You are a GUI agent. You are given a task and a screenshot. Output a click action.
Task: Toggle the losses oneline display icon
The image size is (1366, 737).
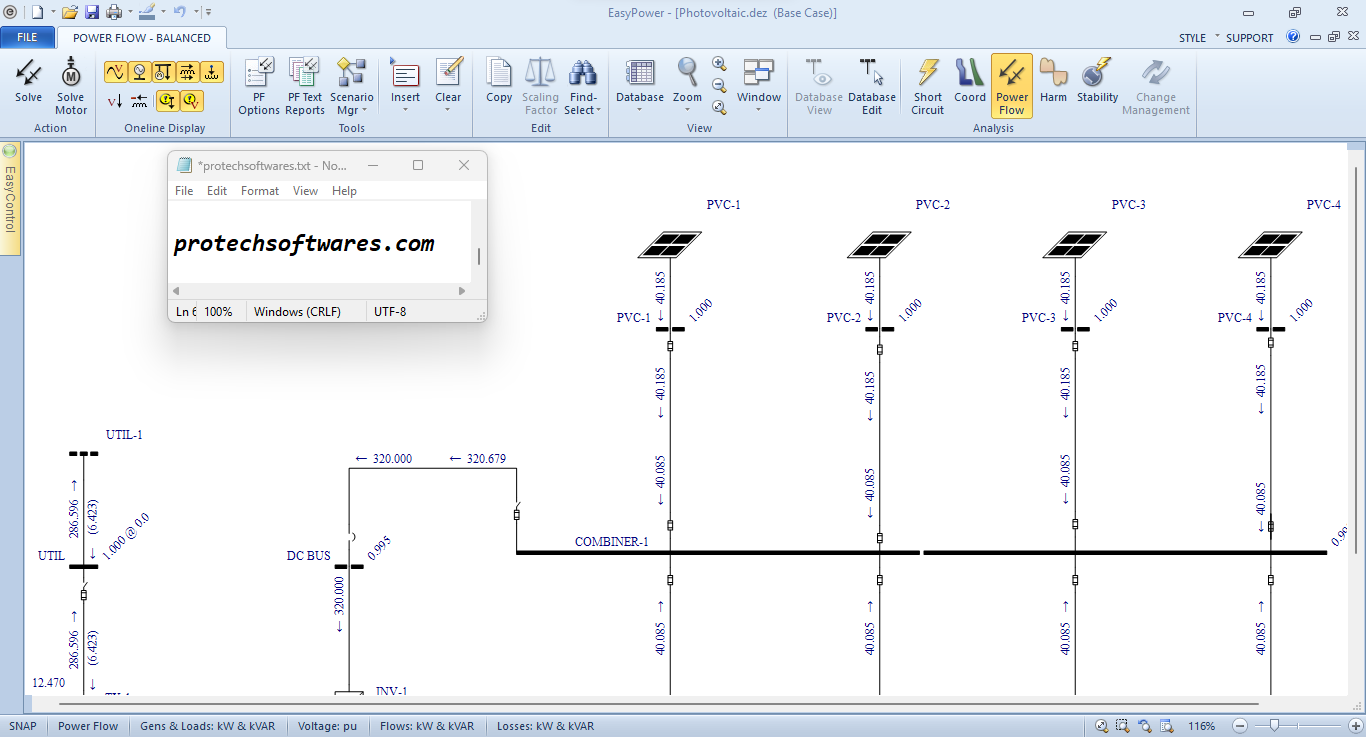[x=211, y=72]
